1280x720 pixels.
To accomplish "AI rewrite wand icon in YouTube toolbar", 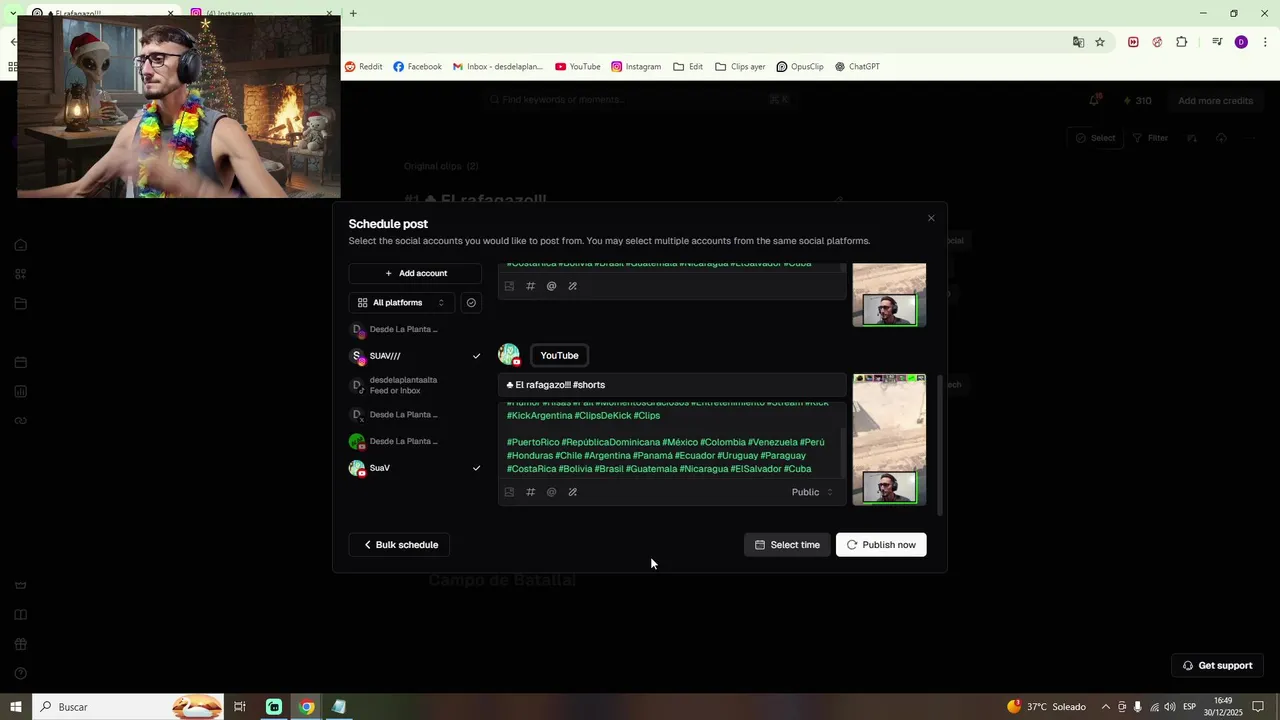I will click(x=573, y=492).
